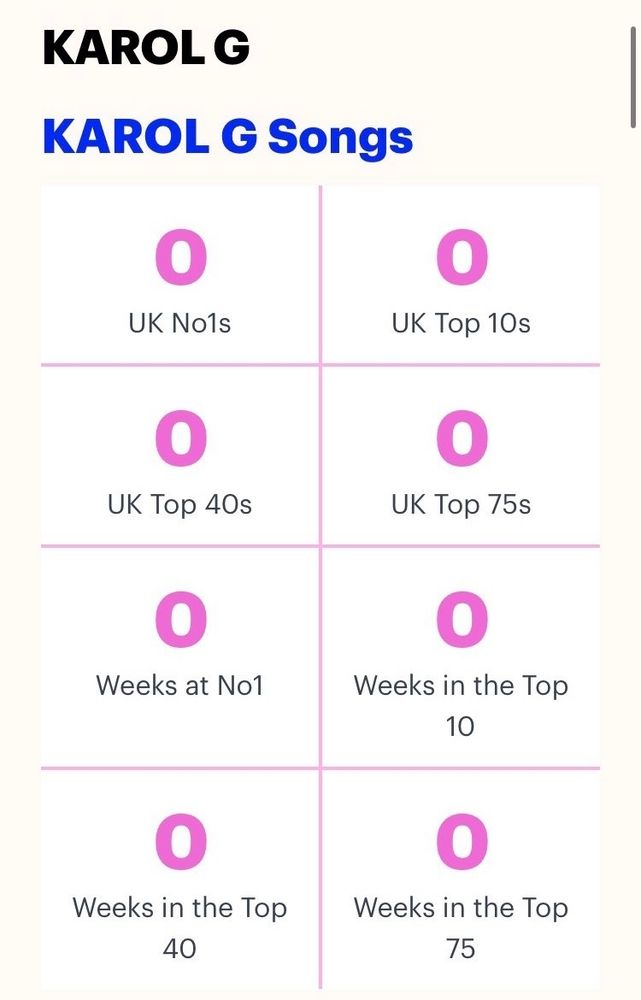
Task: Select the UK Top 10s stat tile
Action: pos(461,275)
